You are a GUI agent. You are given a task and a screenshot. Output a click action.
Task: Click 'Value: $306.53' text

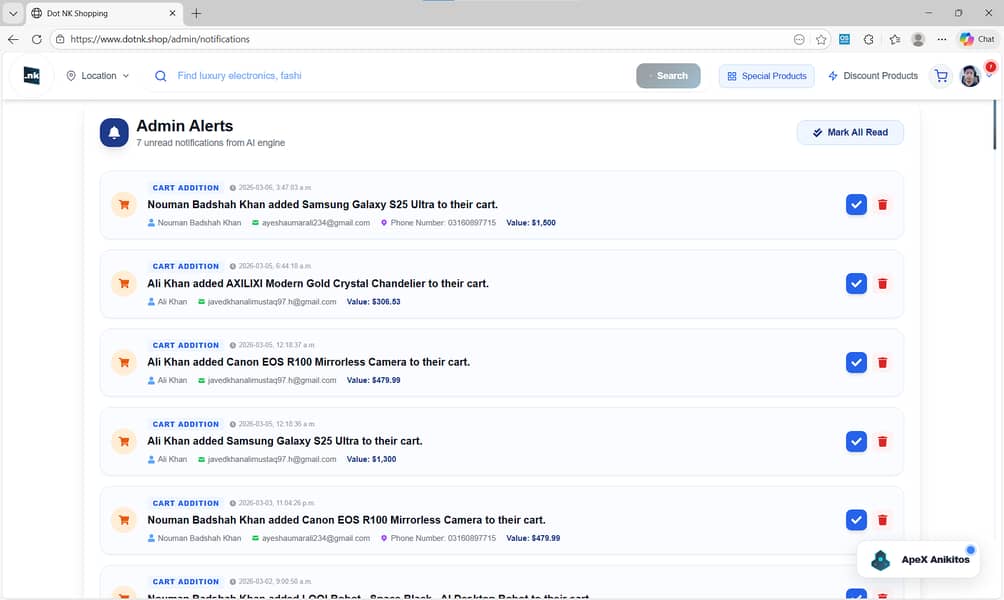point(373,302)
